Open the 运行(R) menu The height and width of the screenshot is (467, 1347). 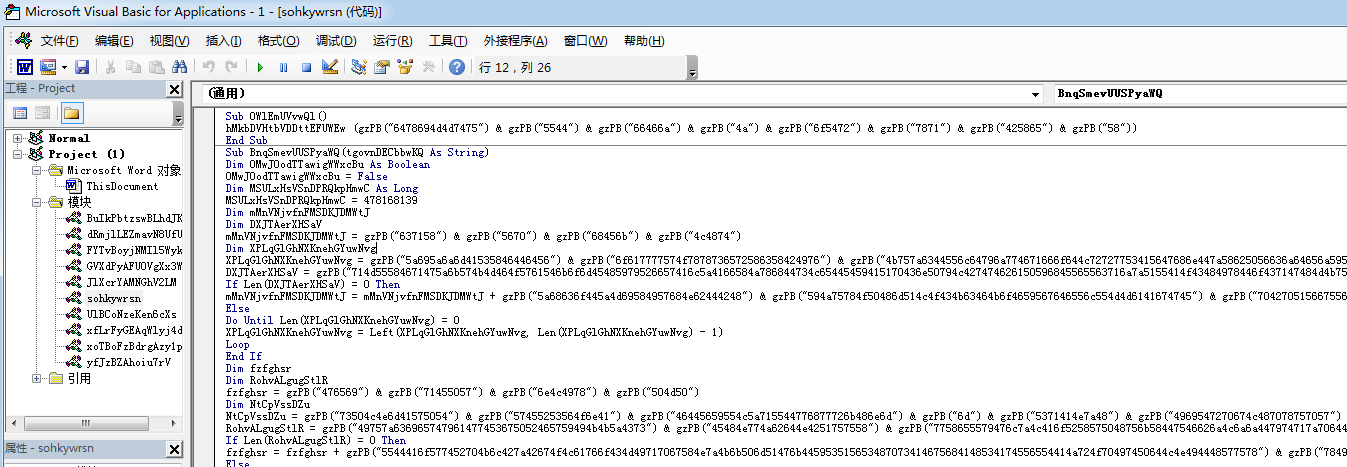(392, 41)
